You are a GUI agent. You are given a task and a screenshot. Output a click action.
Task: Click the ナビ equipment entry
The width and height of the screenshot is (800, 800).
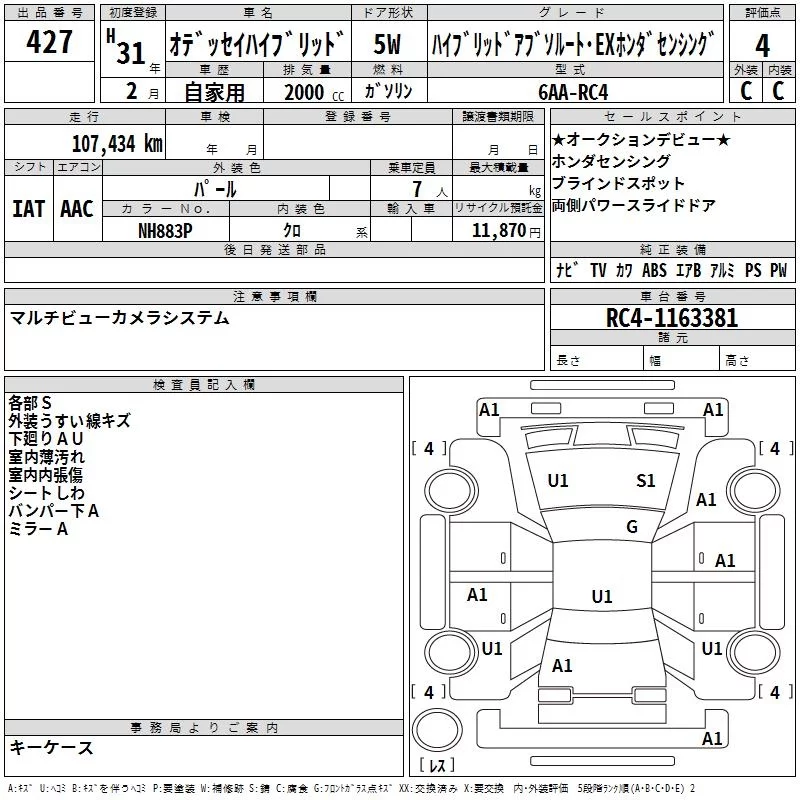click(x=567, y=270)
